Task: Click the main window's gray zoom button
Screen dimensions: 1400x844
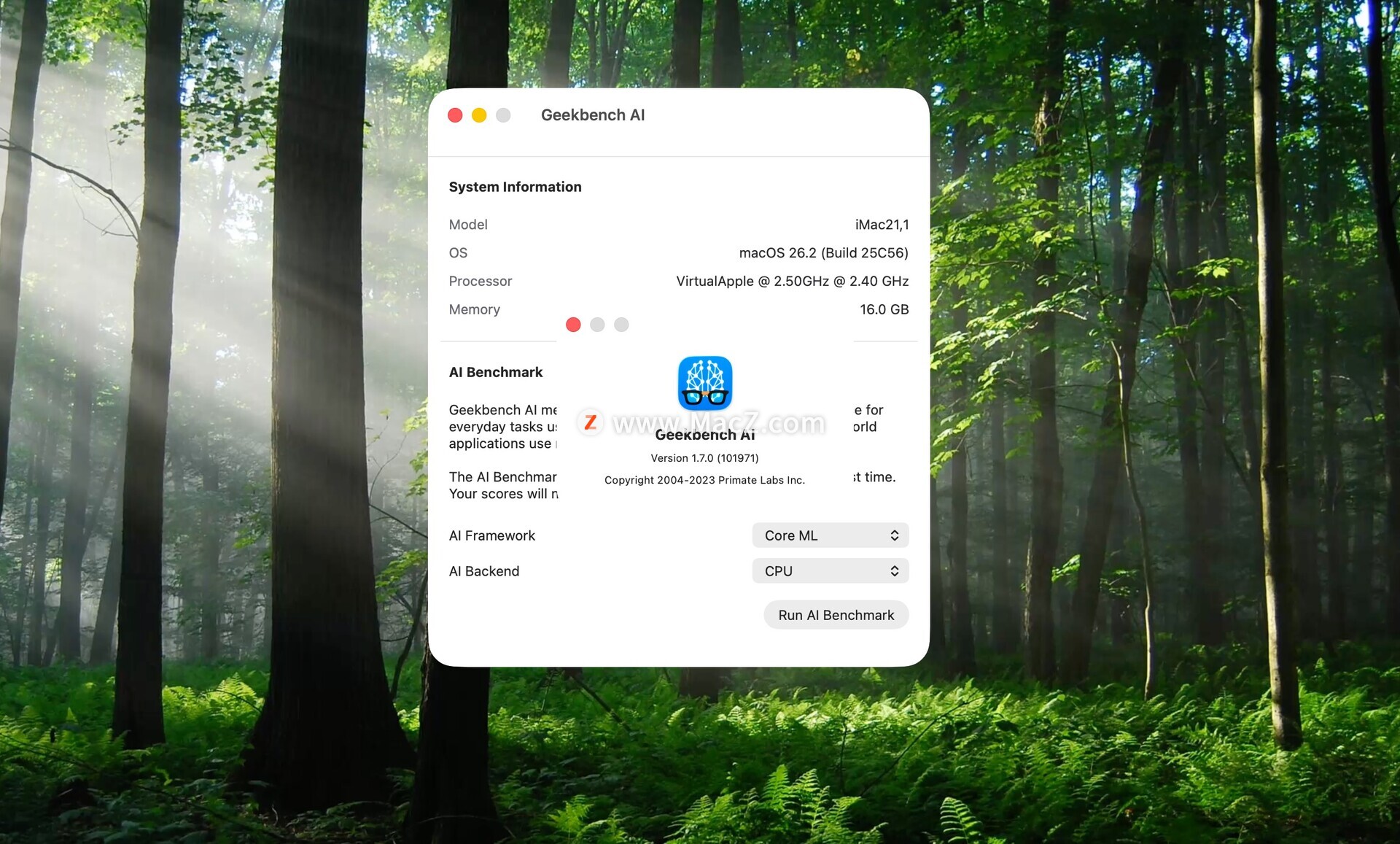Action: pos(503,115)
